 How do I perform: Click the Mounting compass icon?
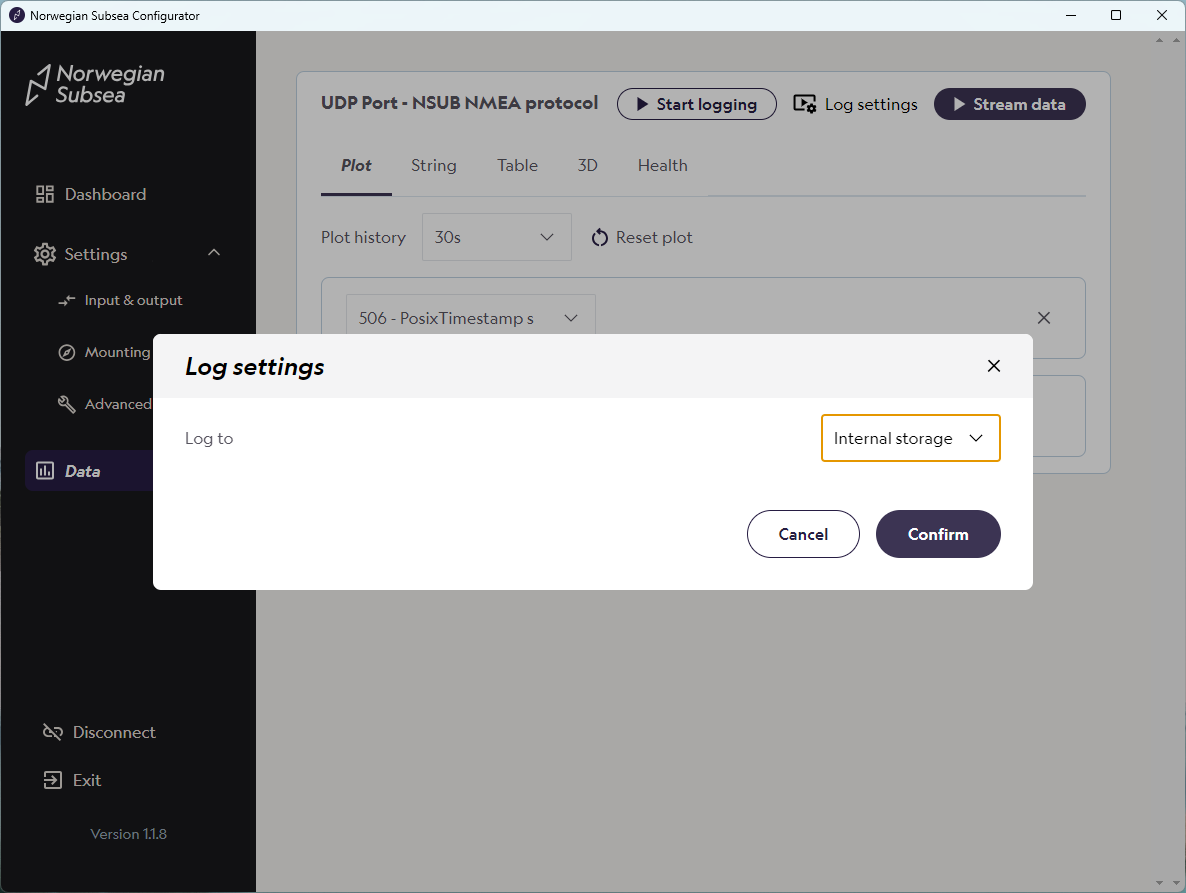67,352
